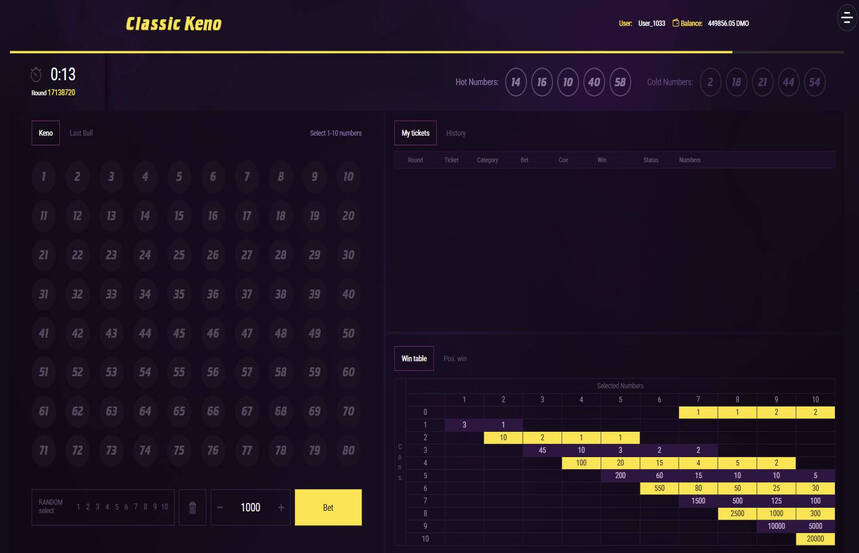Increase bet amount with plus
The width and height of the screenshot is (859, 553).
[281, 508]
